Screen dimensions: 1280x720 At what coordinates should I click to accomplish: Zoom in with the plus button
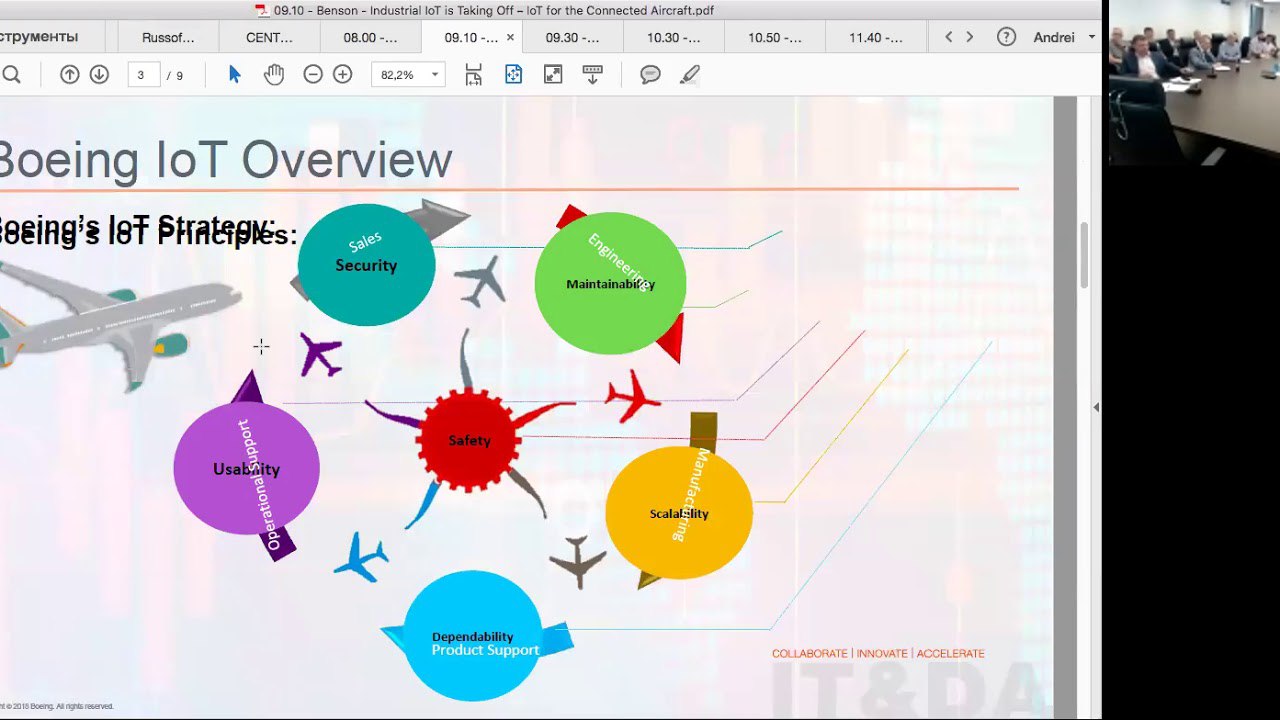(343, 75)
